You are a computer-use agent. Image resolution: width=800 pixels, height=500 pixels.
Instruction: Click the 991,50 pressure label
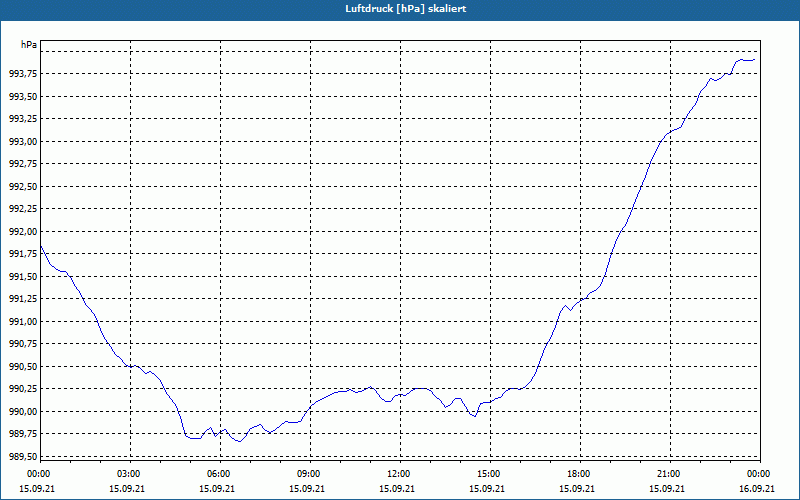coord(23,277)
